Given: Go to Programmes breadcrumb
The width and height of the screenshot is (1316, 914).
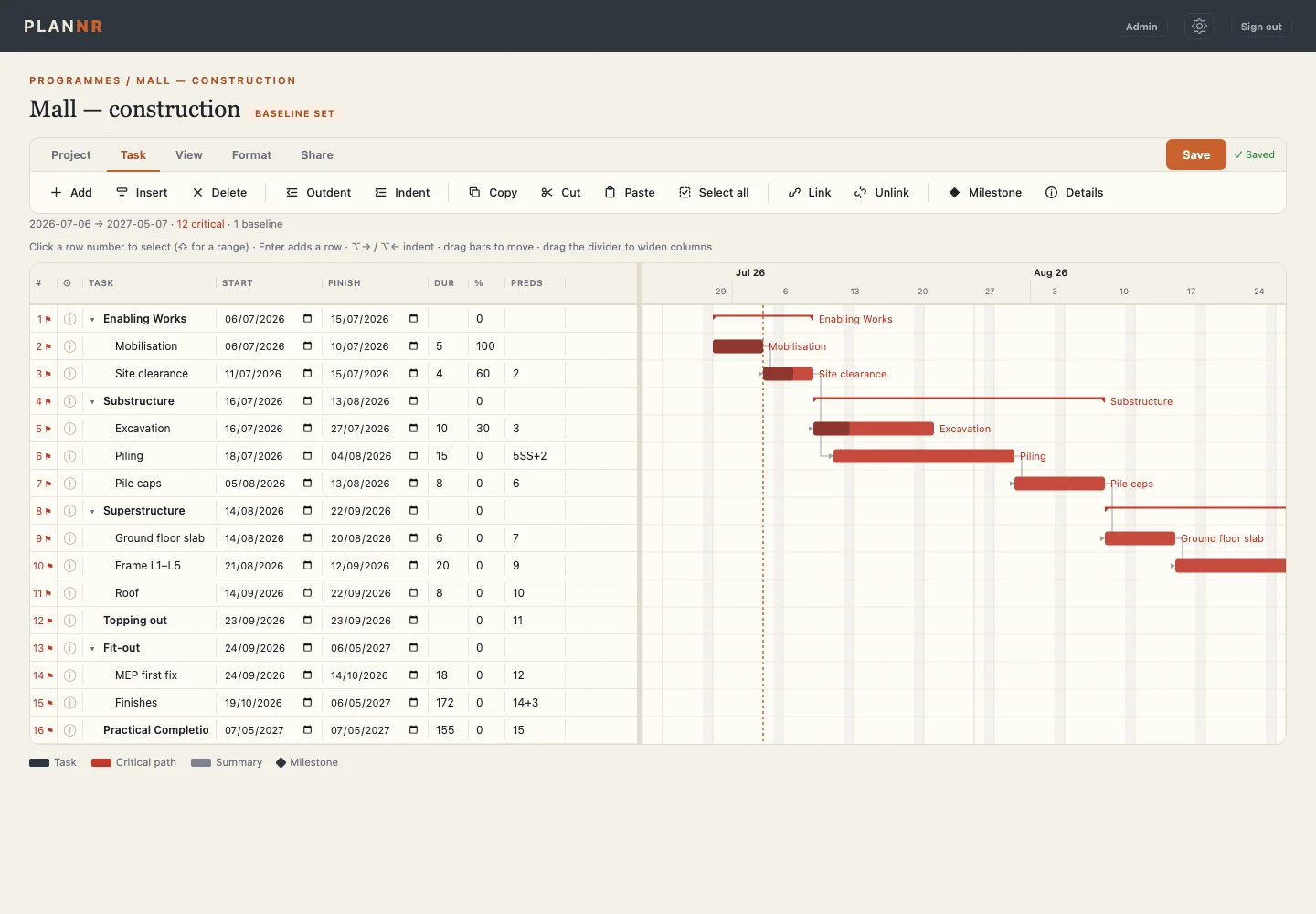Looking at the screenshot, I should [x=75, y=80].
